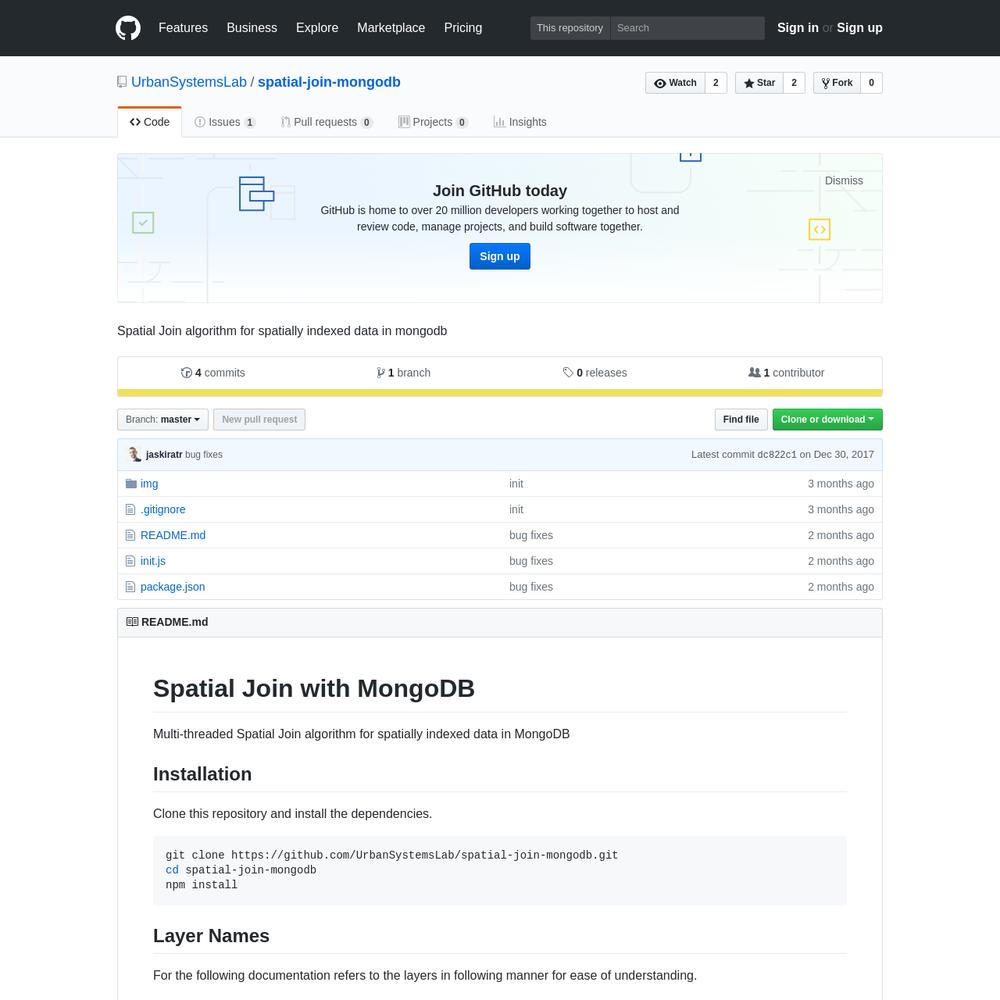This screenshot has width=1000, height=1000.
Task: Click the blue Sign up banner button
Action: tap(499, 256)
